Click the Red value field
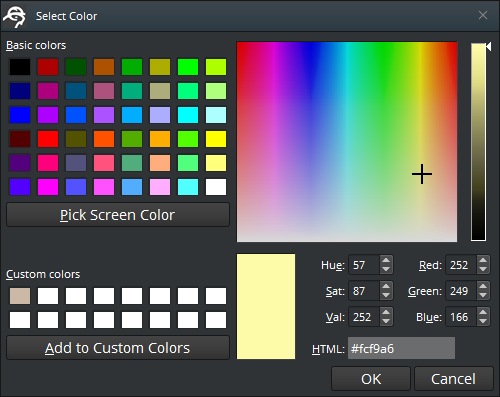The width and height of the screenshot is (500, 397). pos(461,265)
